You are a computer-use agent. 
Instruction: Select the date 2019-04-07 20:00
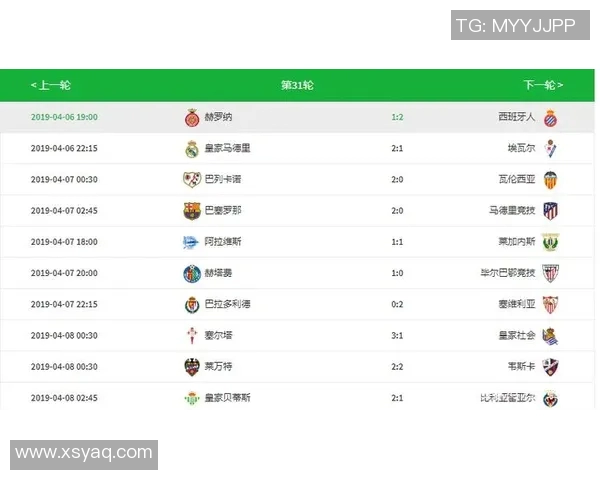point(64,273)
